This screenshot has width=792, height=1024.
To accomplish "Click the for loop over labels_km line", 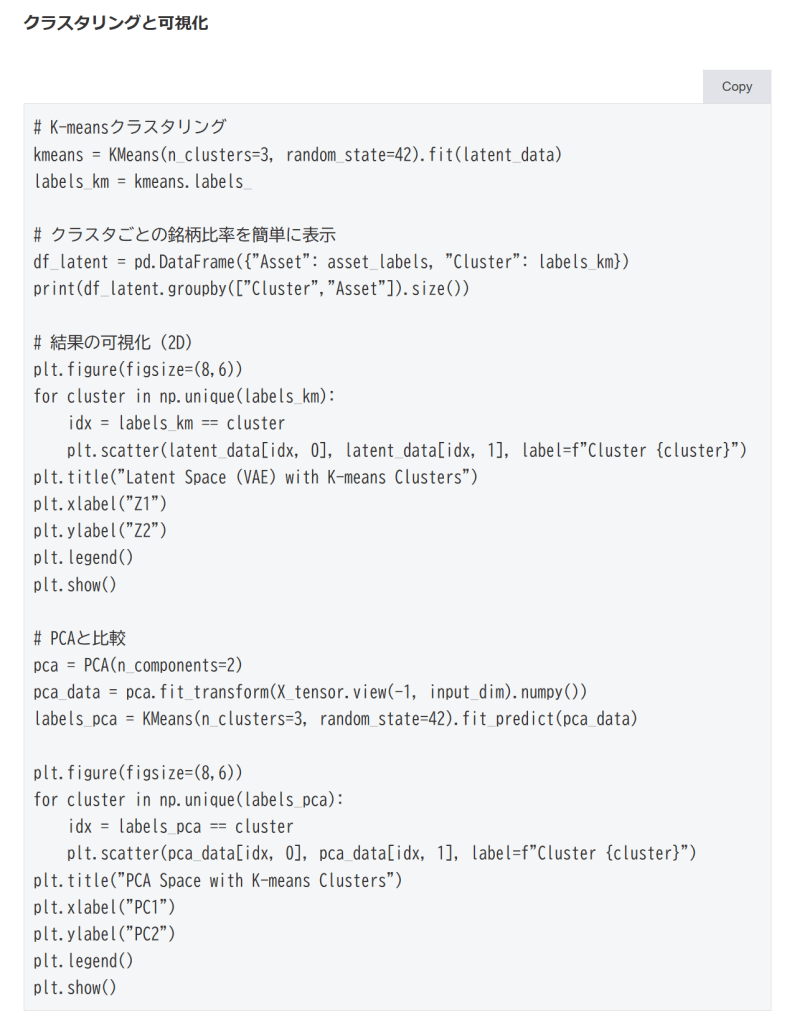I will [x=187, y=397].
